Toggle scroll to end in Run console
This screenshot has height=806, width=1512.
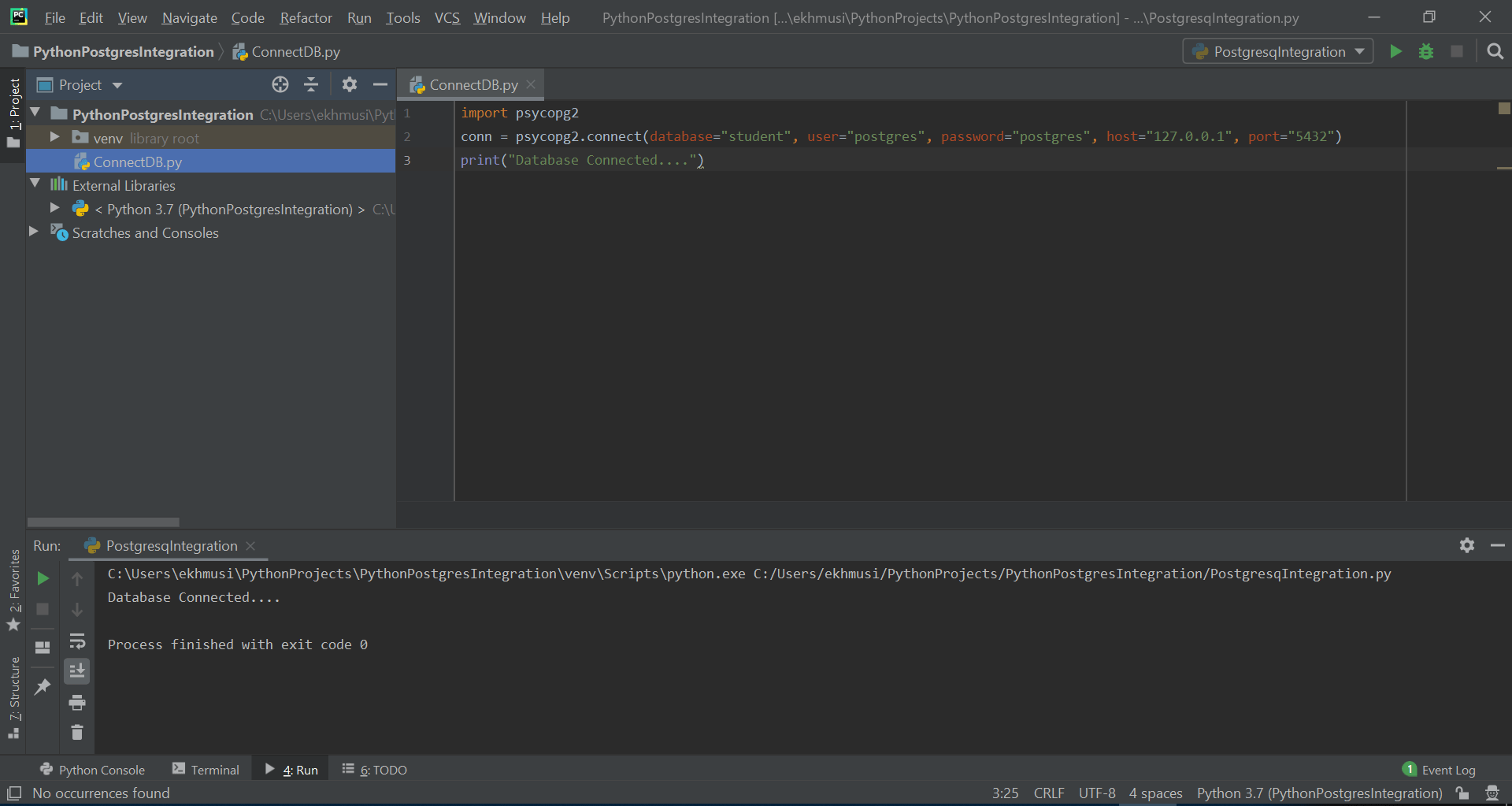pos(77,671)
